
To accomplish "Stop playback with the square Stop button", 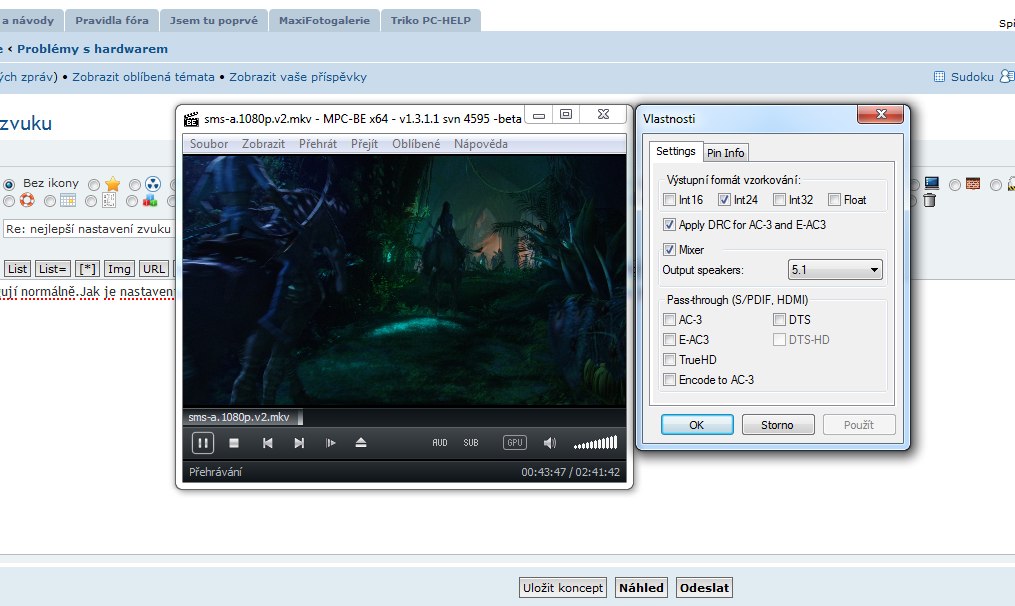I will (234, 443).
